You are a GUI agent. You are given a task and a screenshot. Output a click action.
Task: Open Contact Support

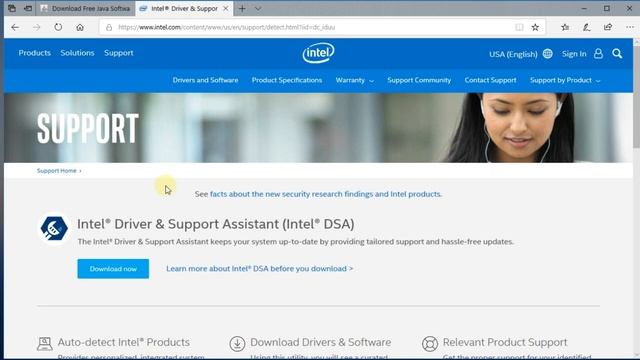point(490,80)
